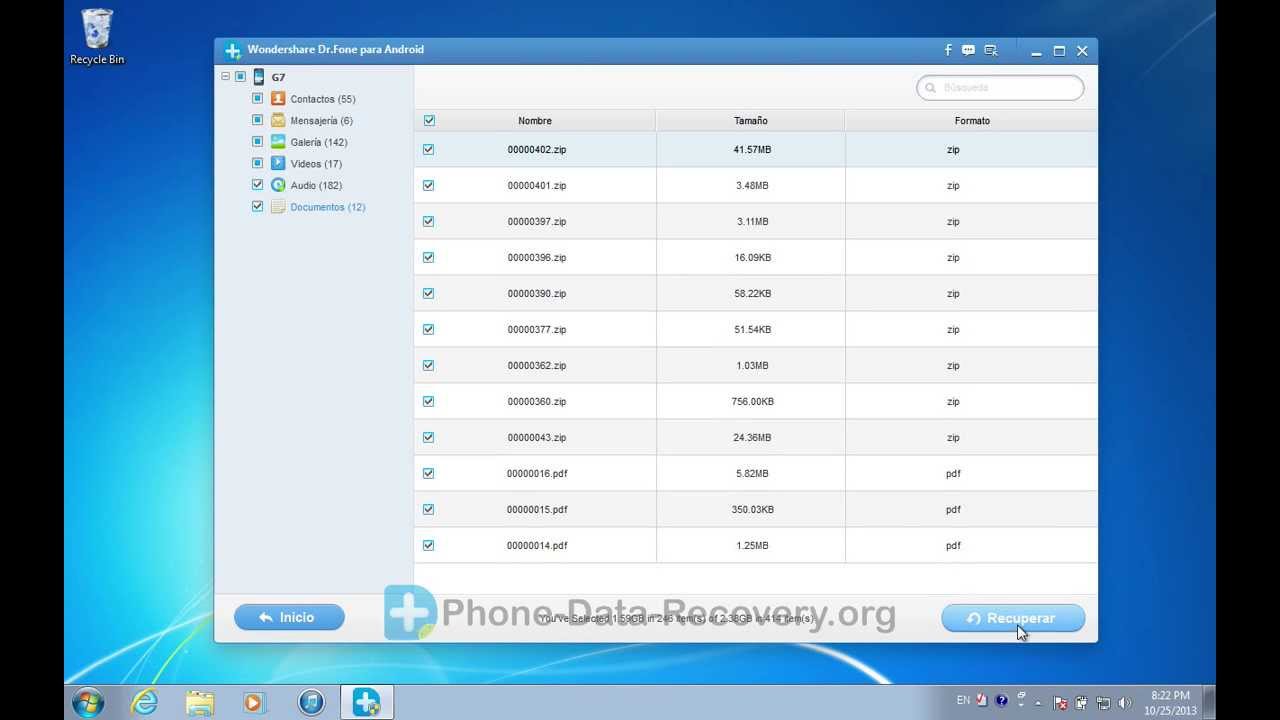Click the register icon in title bar
Viewport: 1280px width, 720px height.
[991, 50]
